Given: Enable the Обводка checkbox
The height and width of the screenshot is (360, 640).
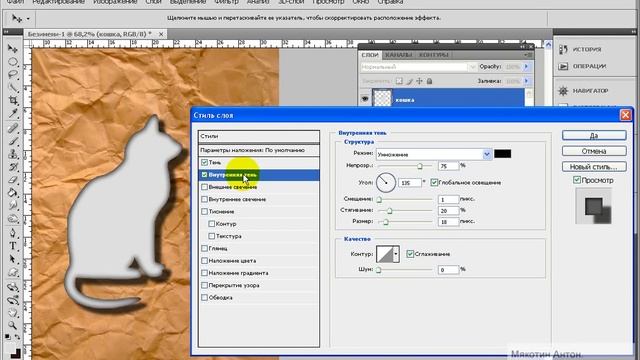Looking at the screenshot, I should pyautogui.click(x=204, y=298).
